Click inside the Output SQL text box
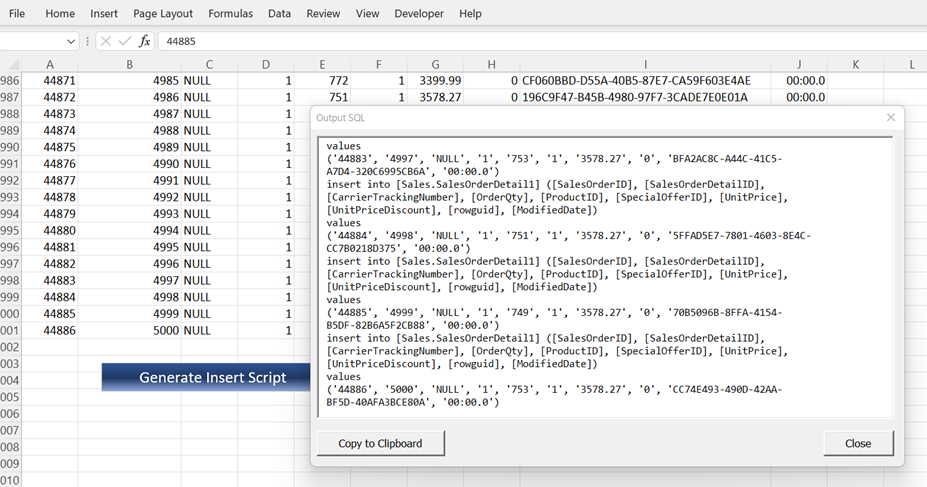The height and width of the screenshot is (487, 927). (x=605, y=277)
